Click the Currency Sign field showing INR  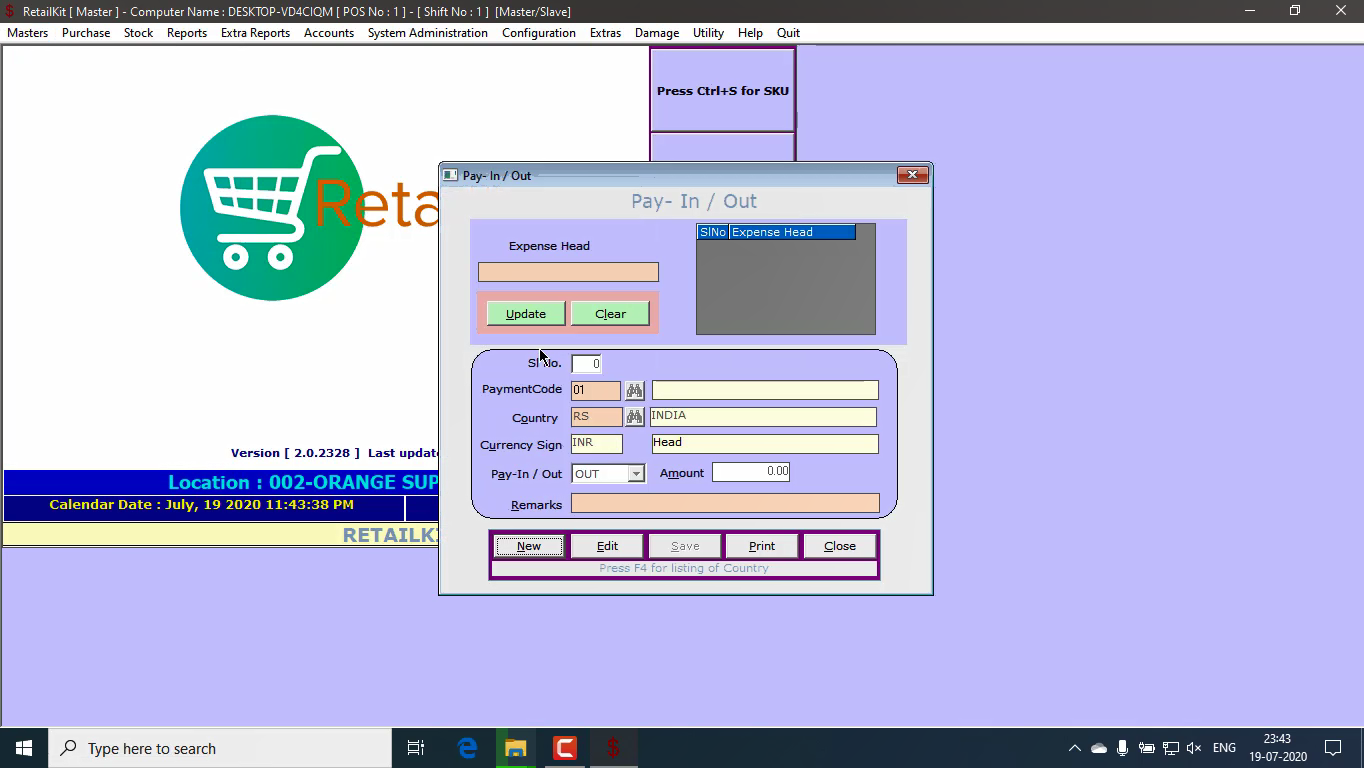click(597, 444)
